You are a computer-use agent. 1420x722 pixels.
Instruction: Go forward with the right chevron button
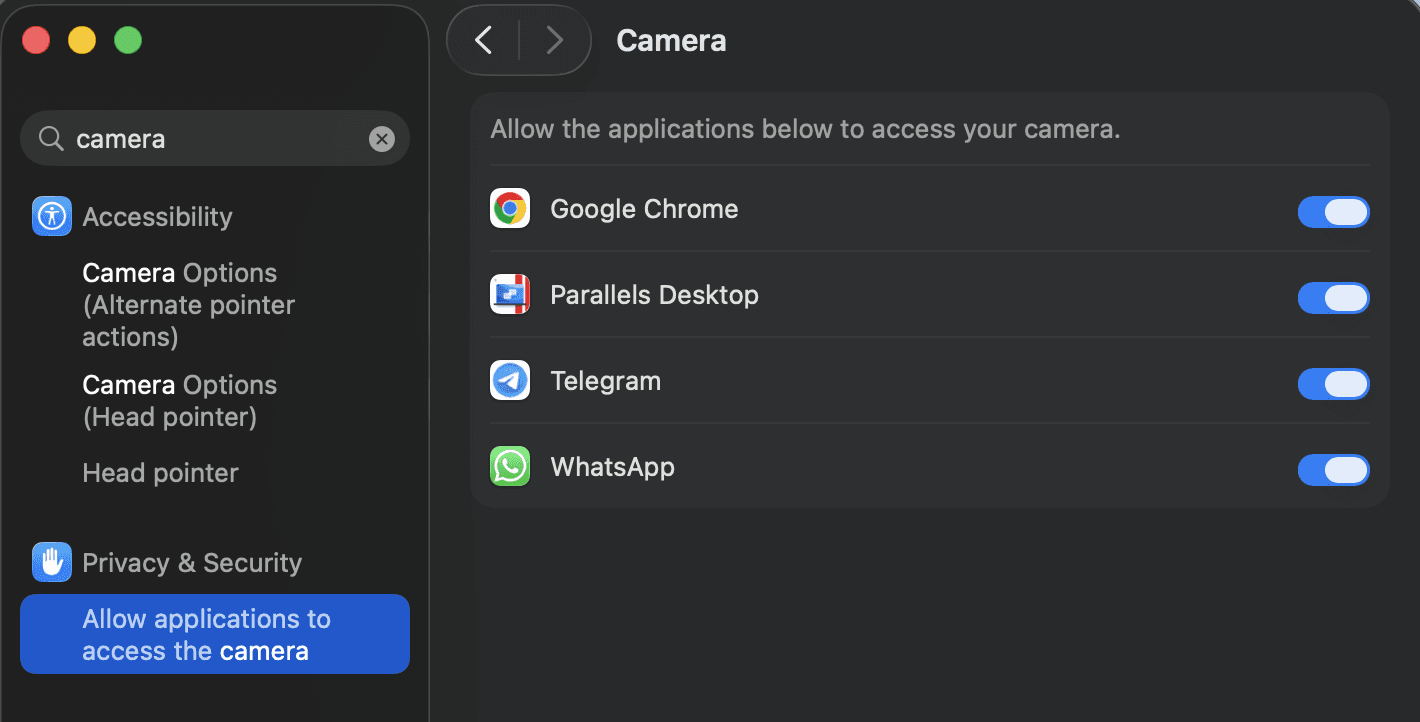click(554, 40)
